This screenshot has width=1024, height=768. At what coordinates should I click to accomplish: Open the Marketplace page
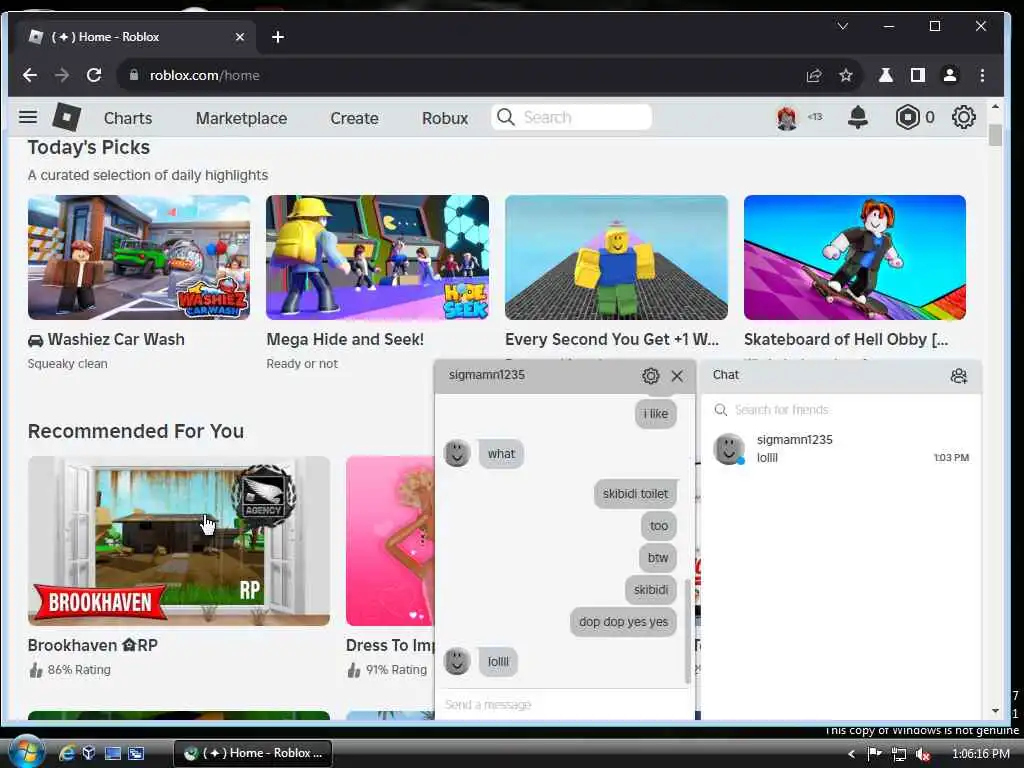[241, 118]
